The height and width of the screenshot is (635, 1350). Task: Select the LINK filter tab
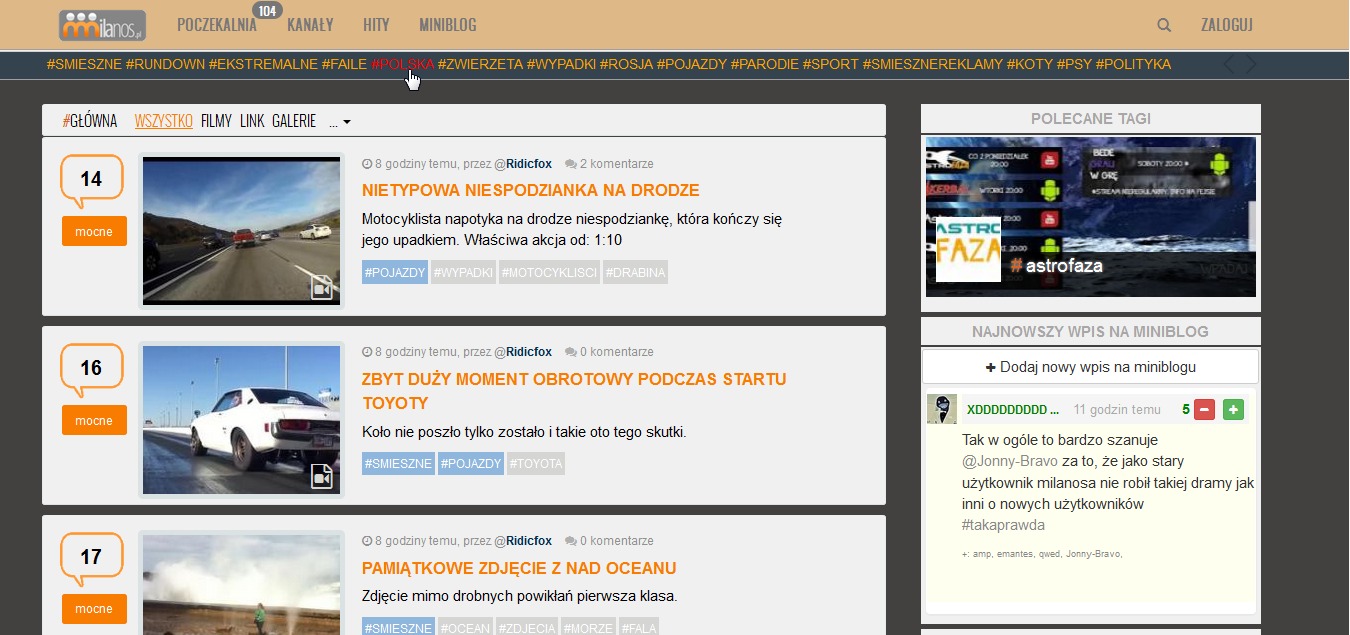(252, 121)
